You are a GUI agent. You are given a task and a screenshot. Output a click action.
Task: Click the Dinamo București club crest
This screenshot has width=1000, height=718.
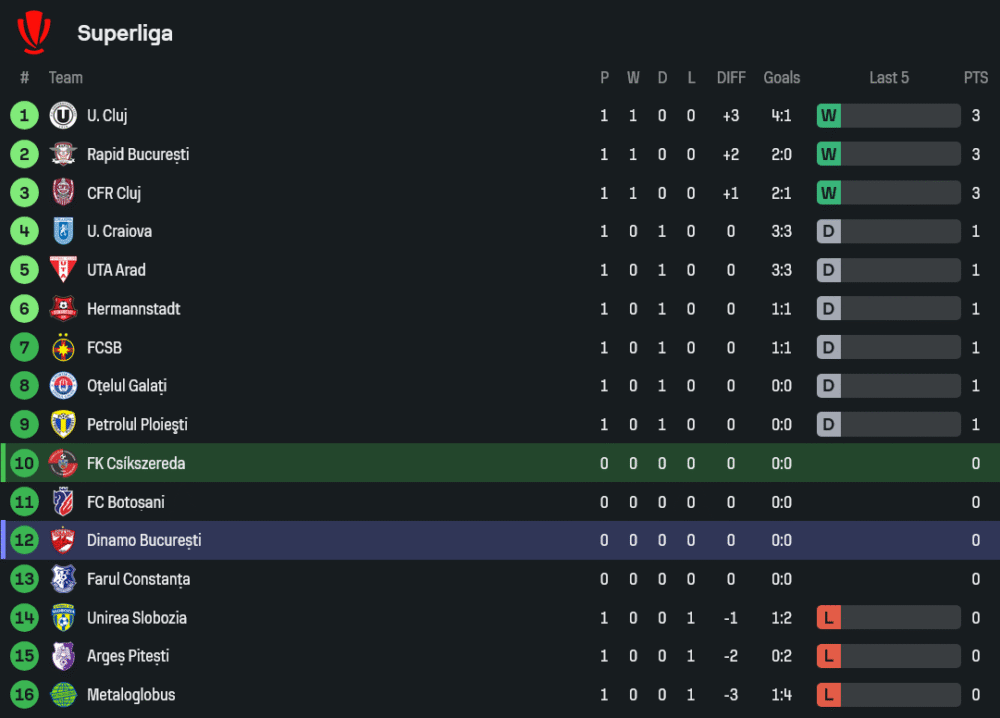(x=63, y=541)
